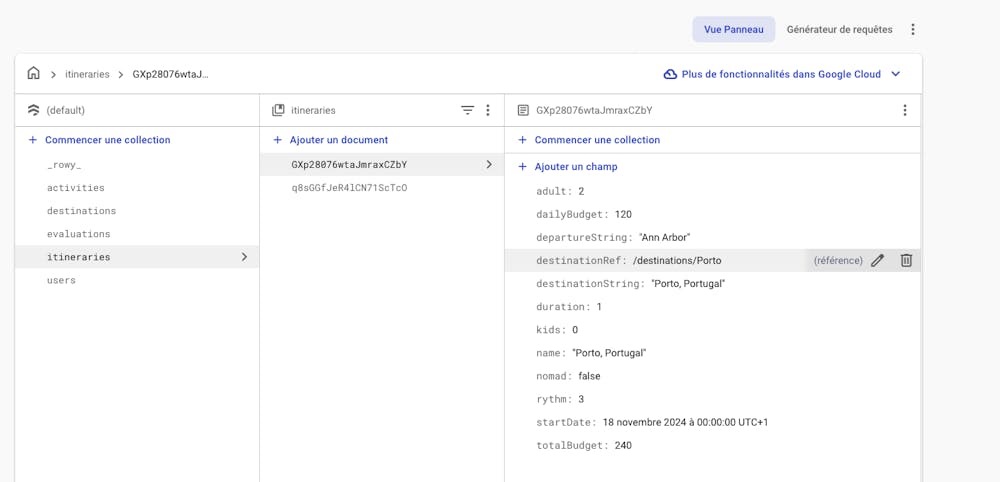Click the destinationRef value /destinations/Porto

coord(677,260)
